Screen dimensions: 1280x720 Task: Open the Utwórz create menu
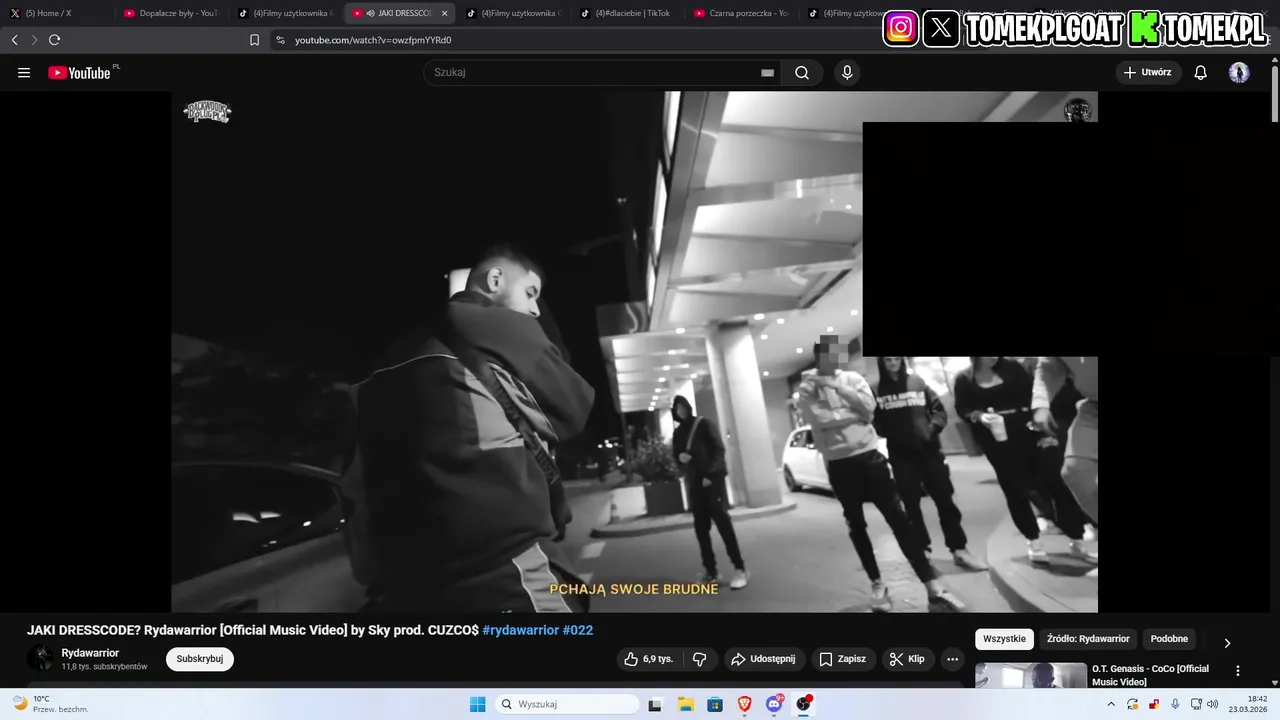pyautogui.click(x=1148, y=72)
